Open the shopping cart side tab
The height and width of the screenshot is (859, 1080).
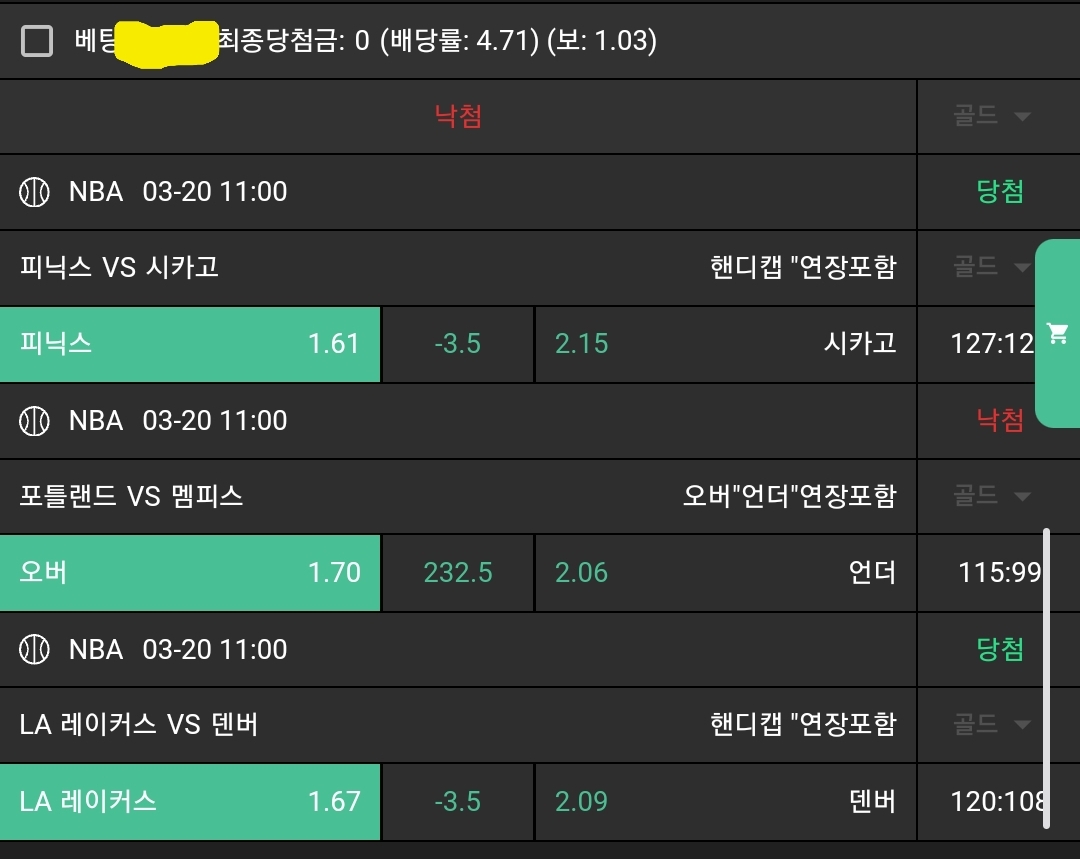pos(1057,333)
